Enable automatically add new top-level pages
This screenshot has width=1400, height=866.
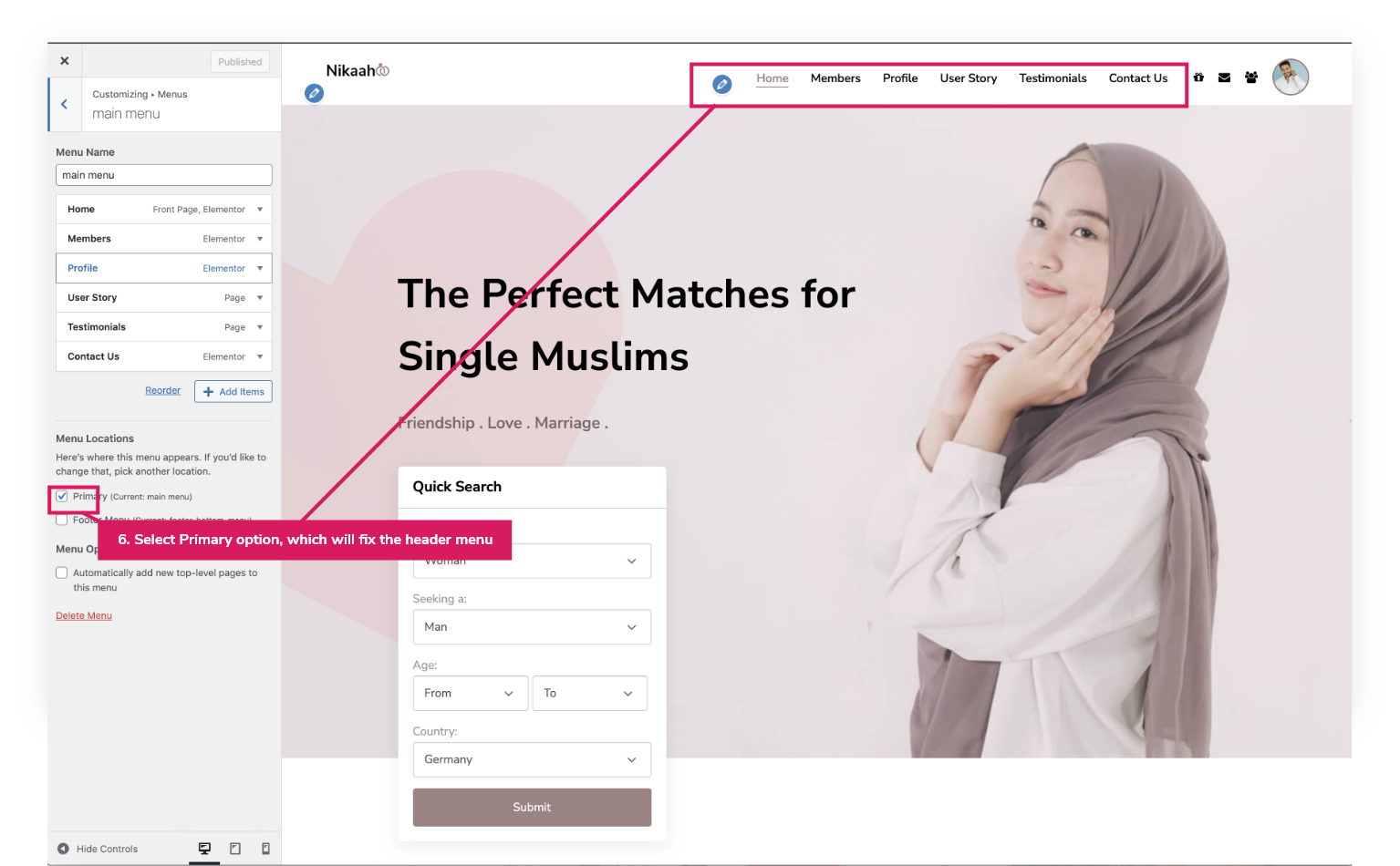tap(62, 572)
